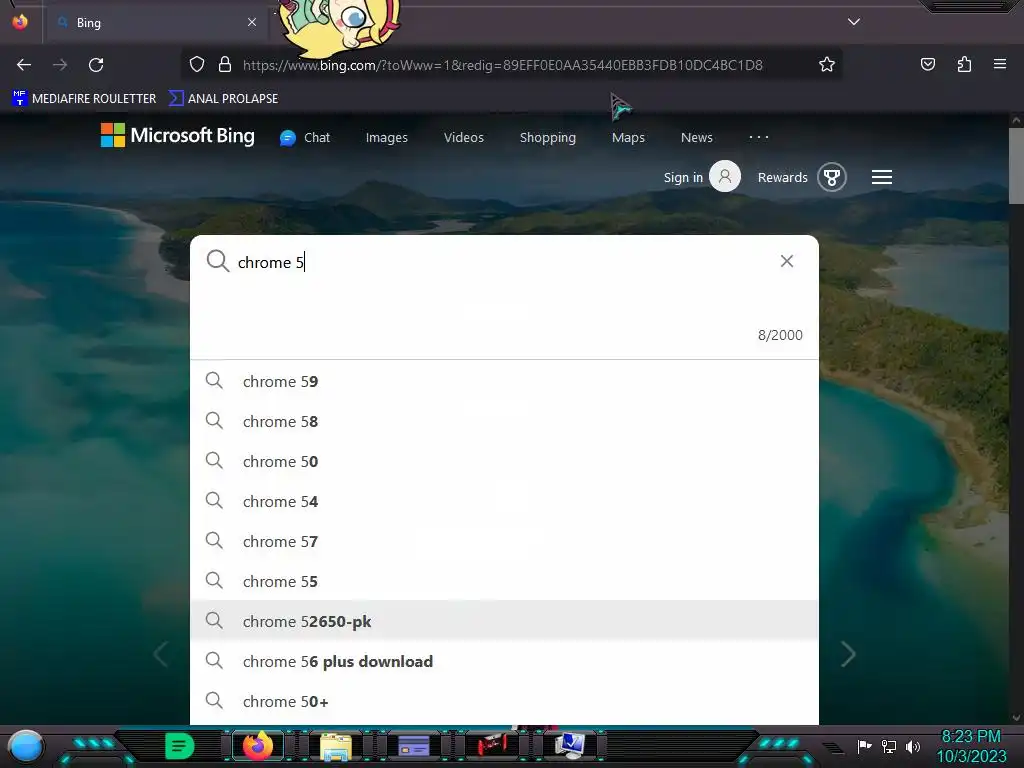Select suggestion 'chrome 59'
The height and width of the screenshot is (768, 1024).
point(504,381)
